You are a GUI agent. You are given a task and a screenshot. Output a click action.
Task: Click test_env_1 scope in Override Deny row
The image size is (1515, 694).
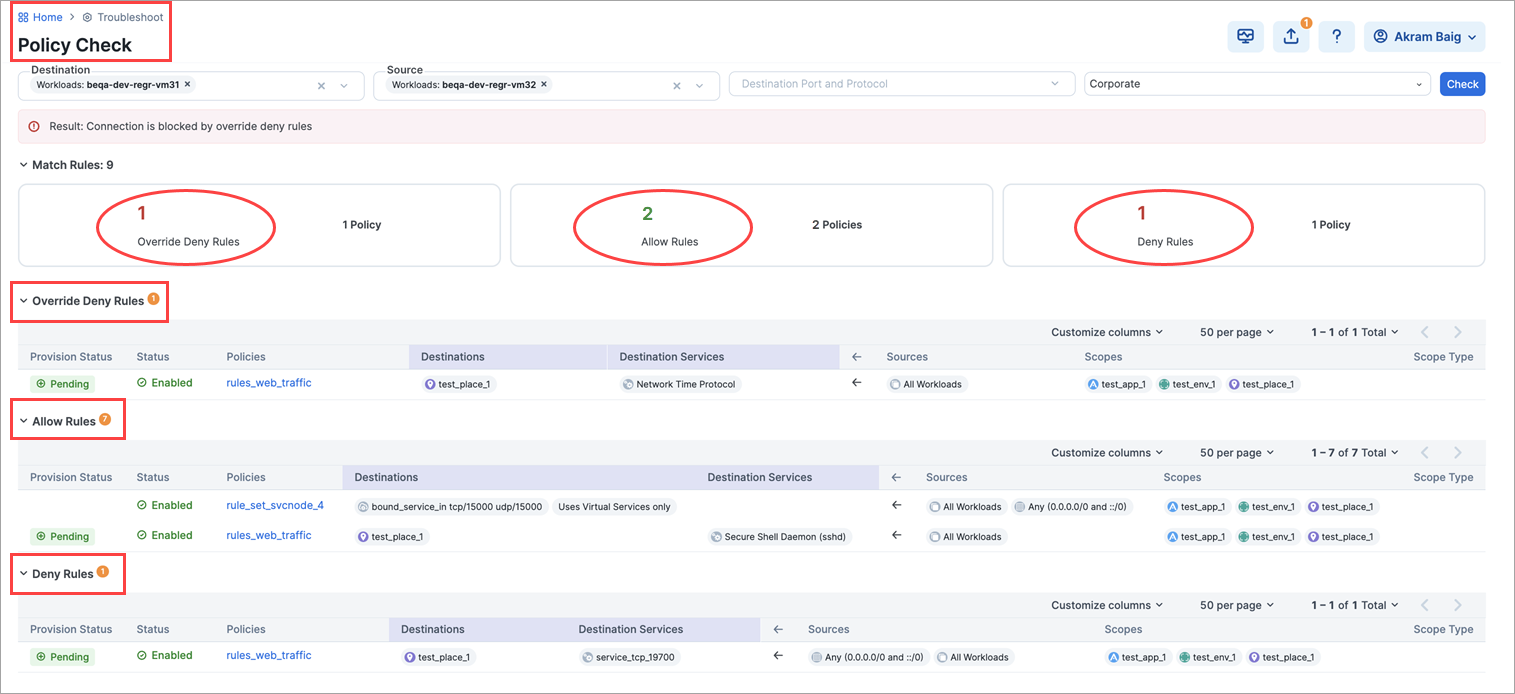tap(1188, 384)
